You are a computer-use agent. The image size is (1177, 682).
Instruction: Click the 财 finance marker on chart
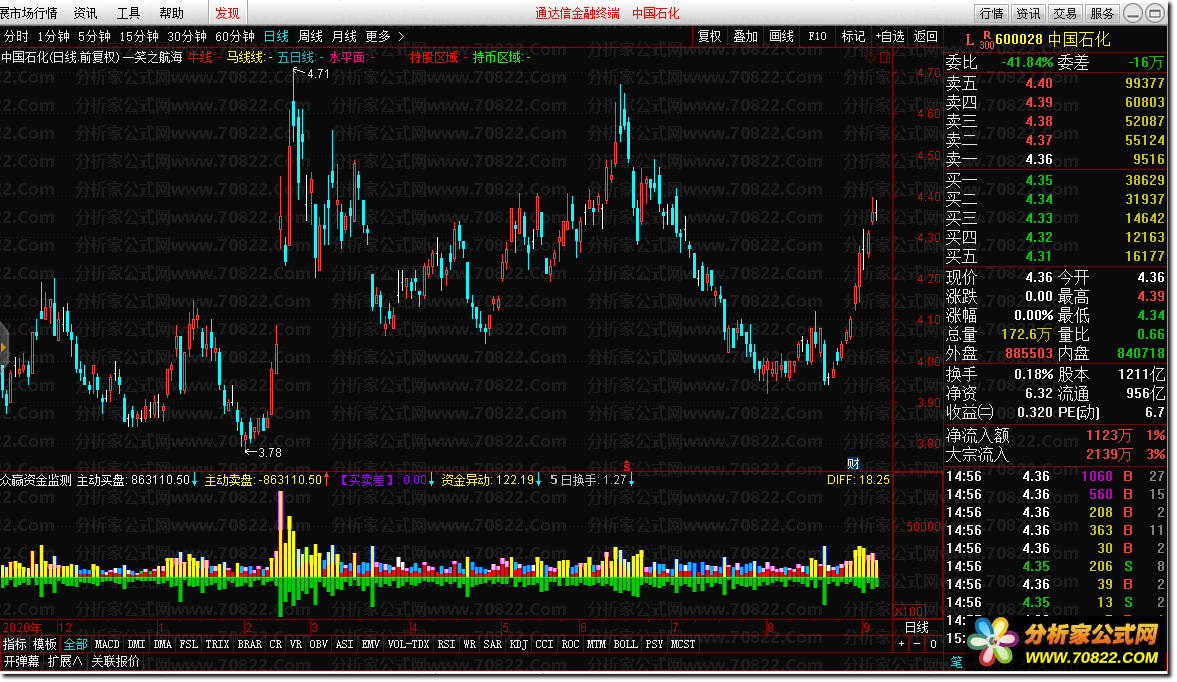(853, 464)
